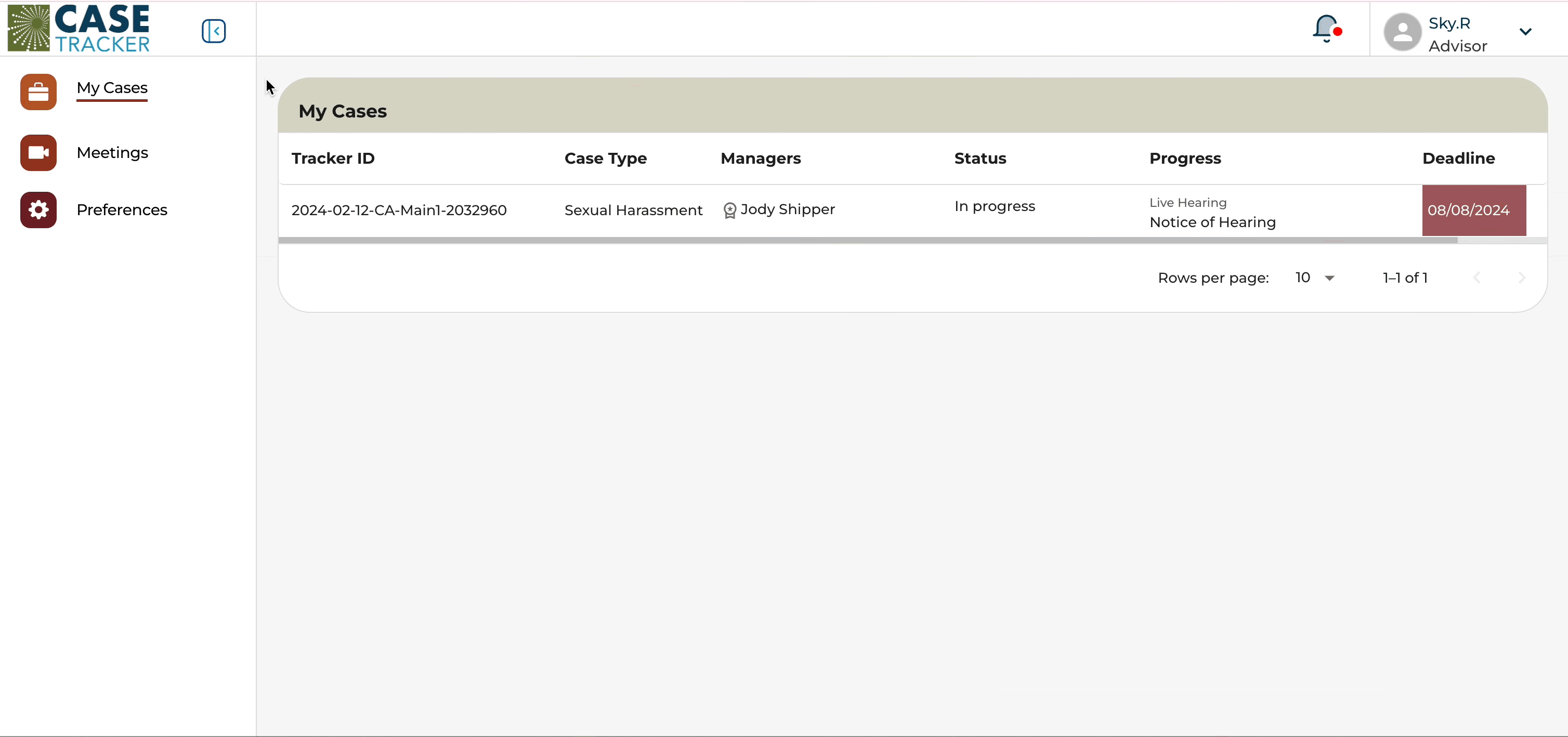The width and height of the screenshot is (1568, 737).
Task: Click the collapse sidebar toggle icon
Action: (x=213, y=30)
